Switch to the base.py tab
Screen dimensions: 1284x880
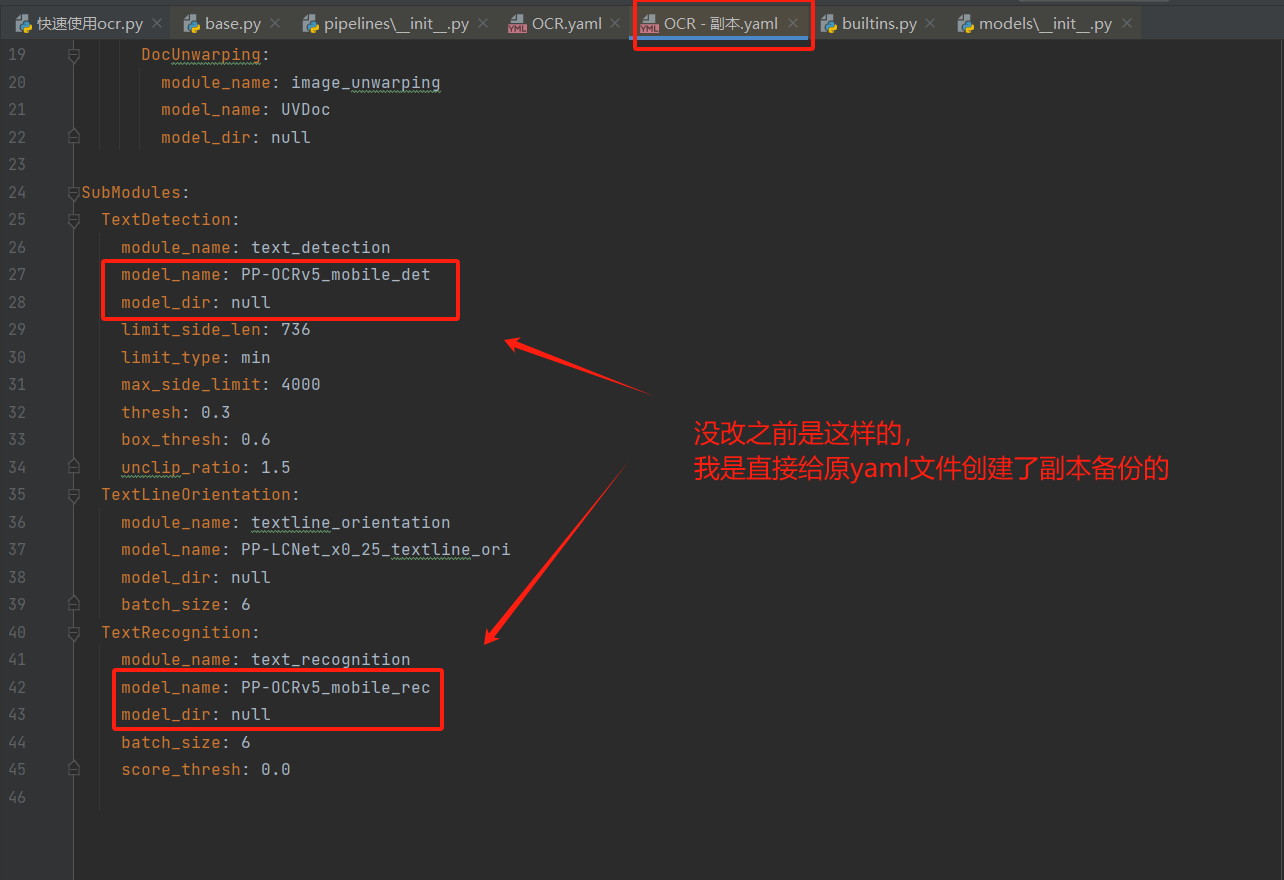(233, 23)
